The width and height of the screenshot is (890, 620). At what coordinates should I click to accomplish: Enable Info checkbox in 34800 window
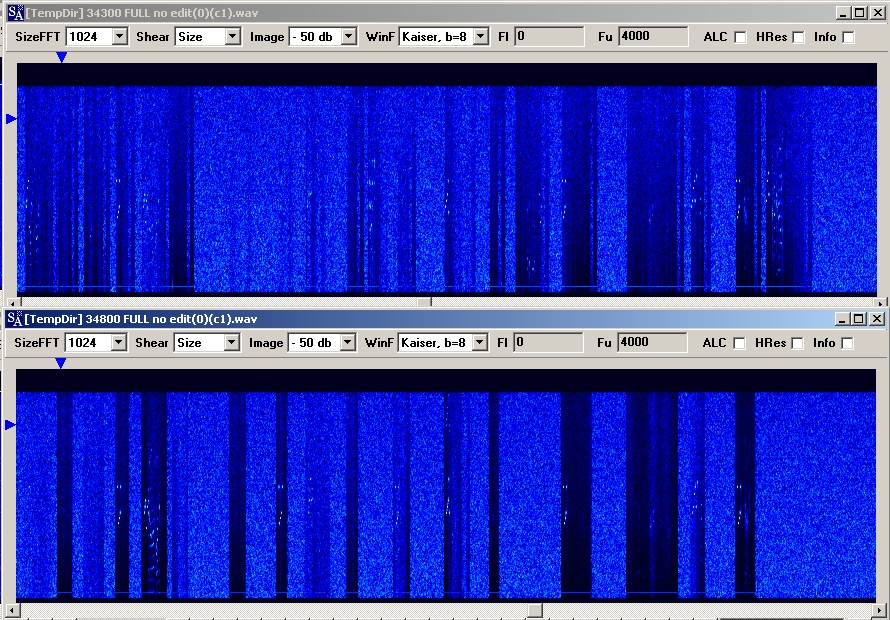coord(847,343)
